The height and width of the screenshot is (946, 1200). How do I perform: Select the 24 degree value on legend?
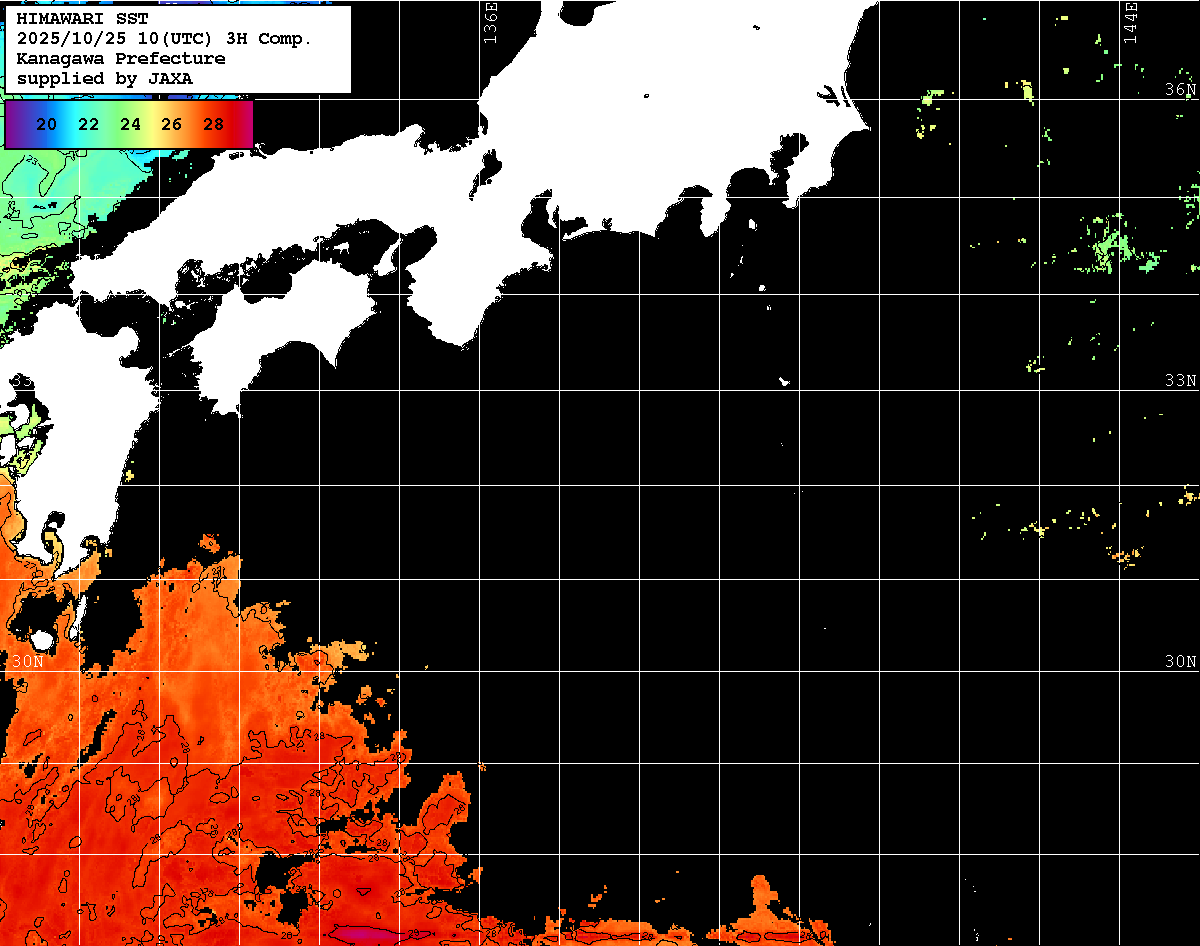(130, 125)
